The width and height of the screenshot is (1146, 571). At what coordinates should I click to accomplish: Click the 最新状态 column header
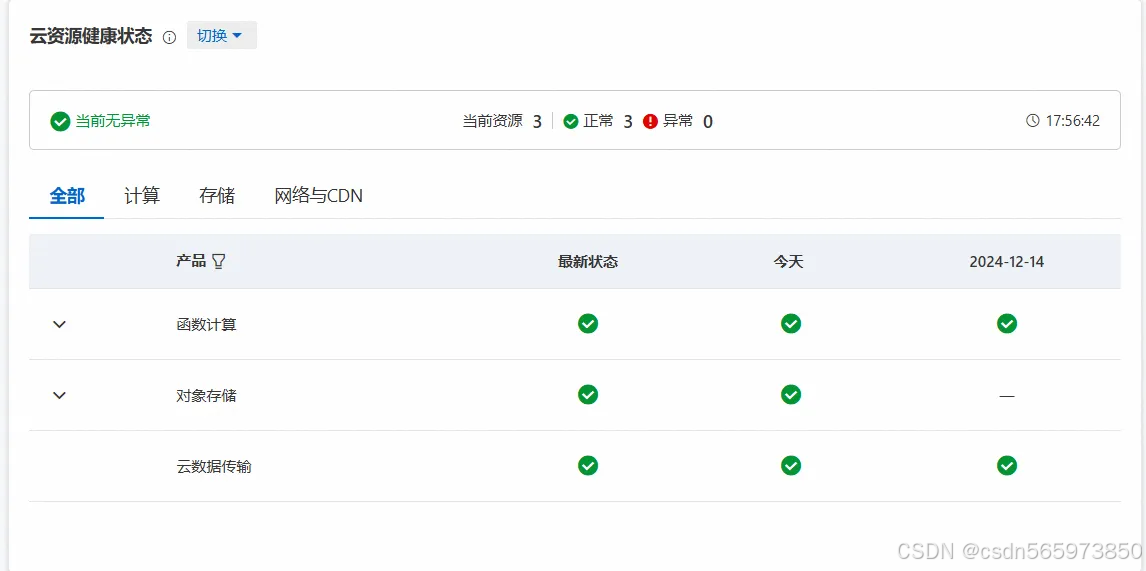(x=588, y=262)
